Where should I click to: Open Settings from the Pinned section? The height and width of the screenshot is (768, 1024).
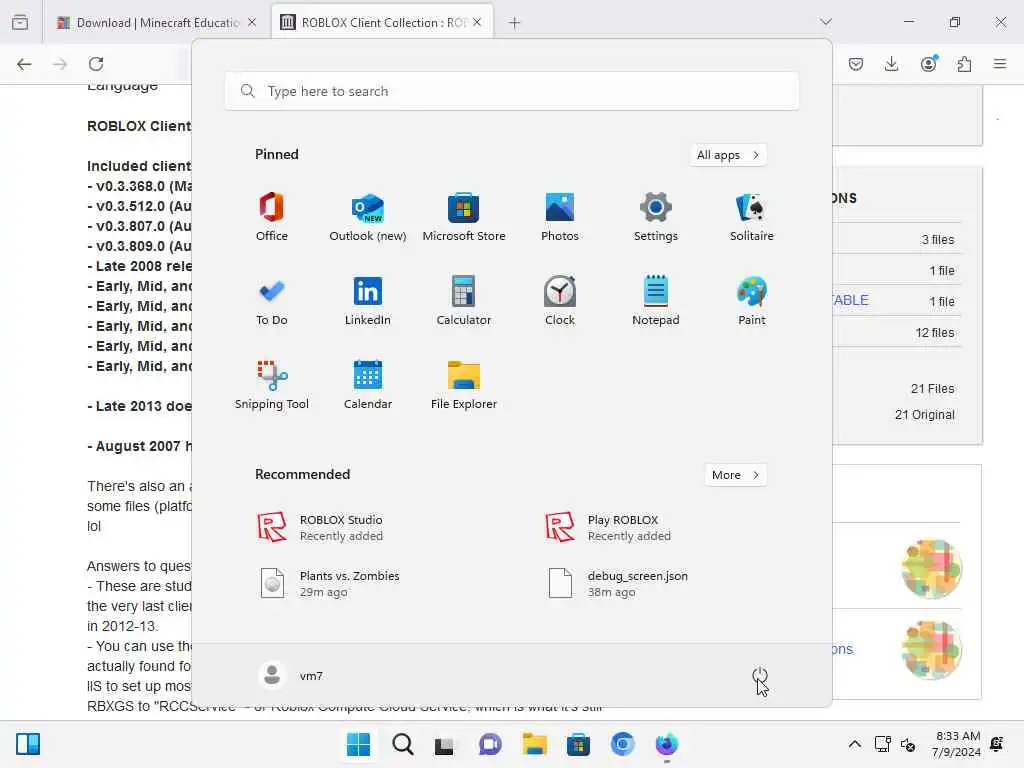click(656, 217)
